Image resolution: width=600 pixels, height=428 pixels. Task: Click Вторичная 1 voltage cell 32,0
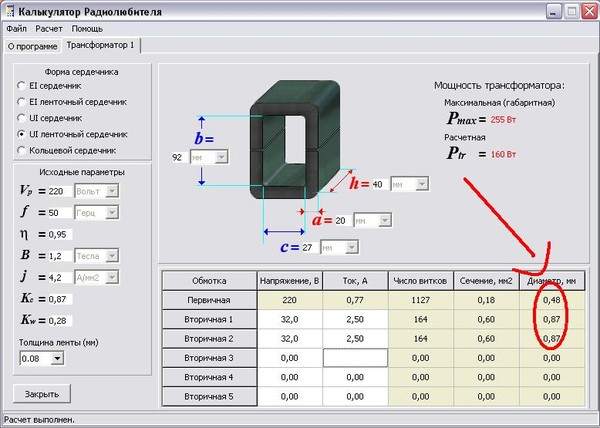point(291,318)
